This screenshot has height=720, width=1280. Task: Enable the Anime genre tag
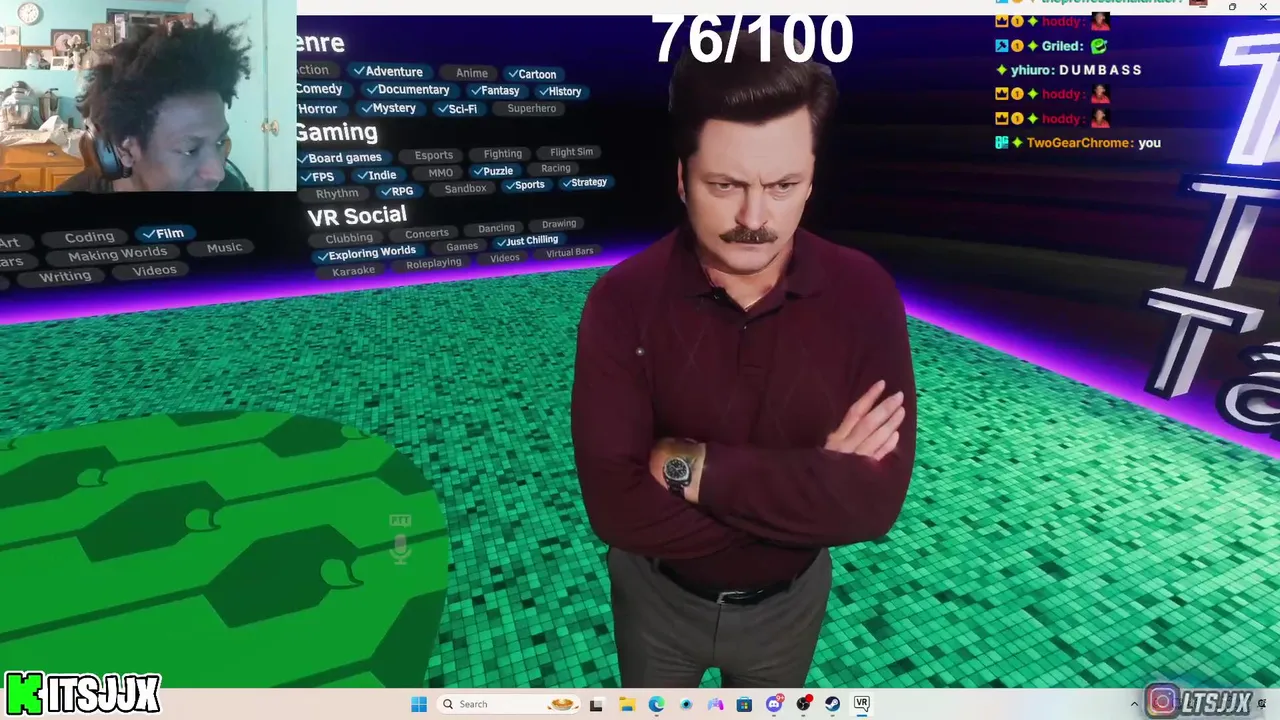pos(472,73)
